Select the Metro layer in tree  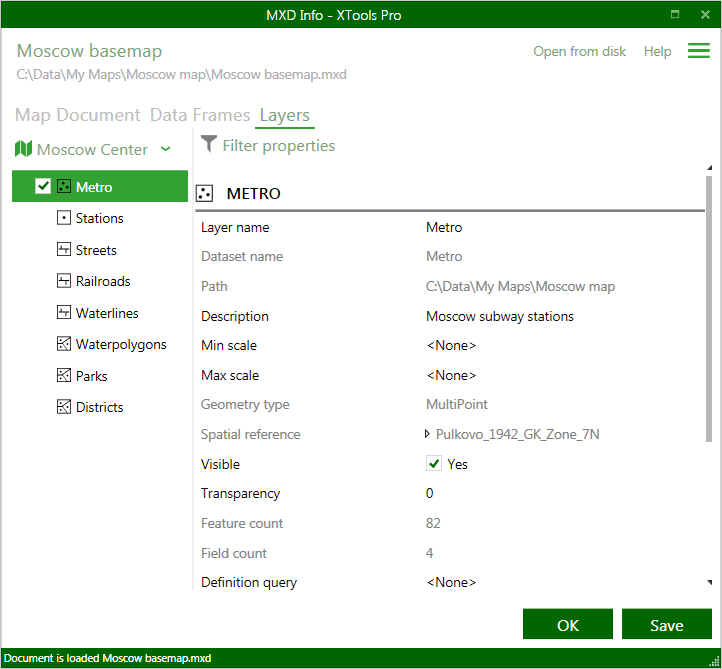click(100, 186)
